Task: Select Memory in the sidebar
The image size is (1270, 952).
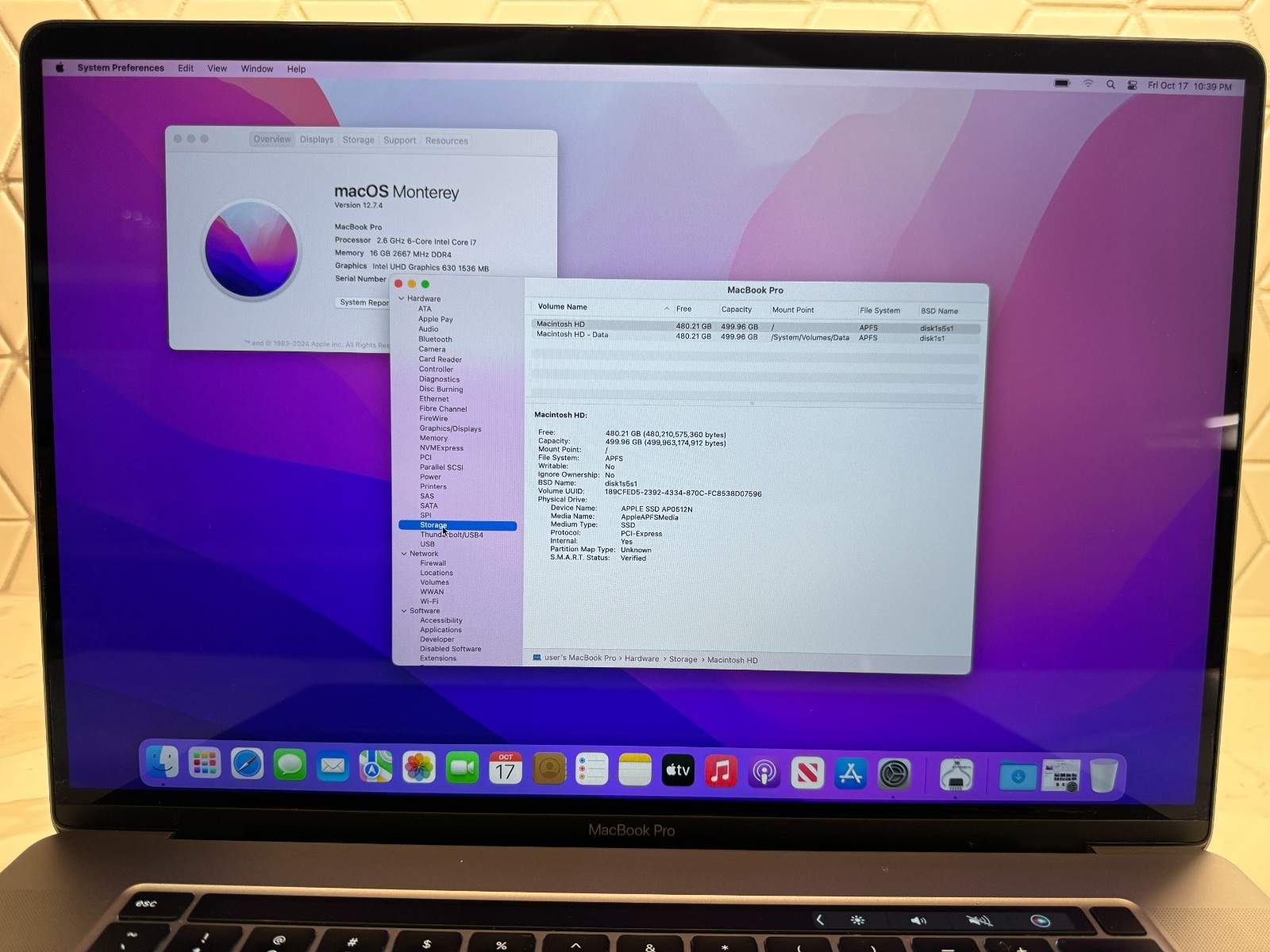Action: [433, 438]
